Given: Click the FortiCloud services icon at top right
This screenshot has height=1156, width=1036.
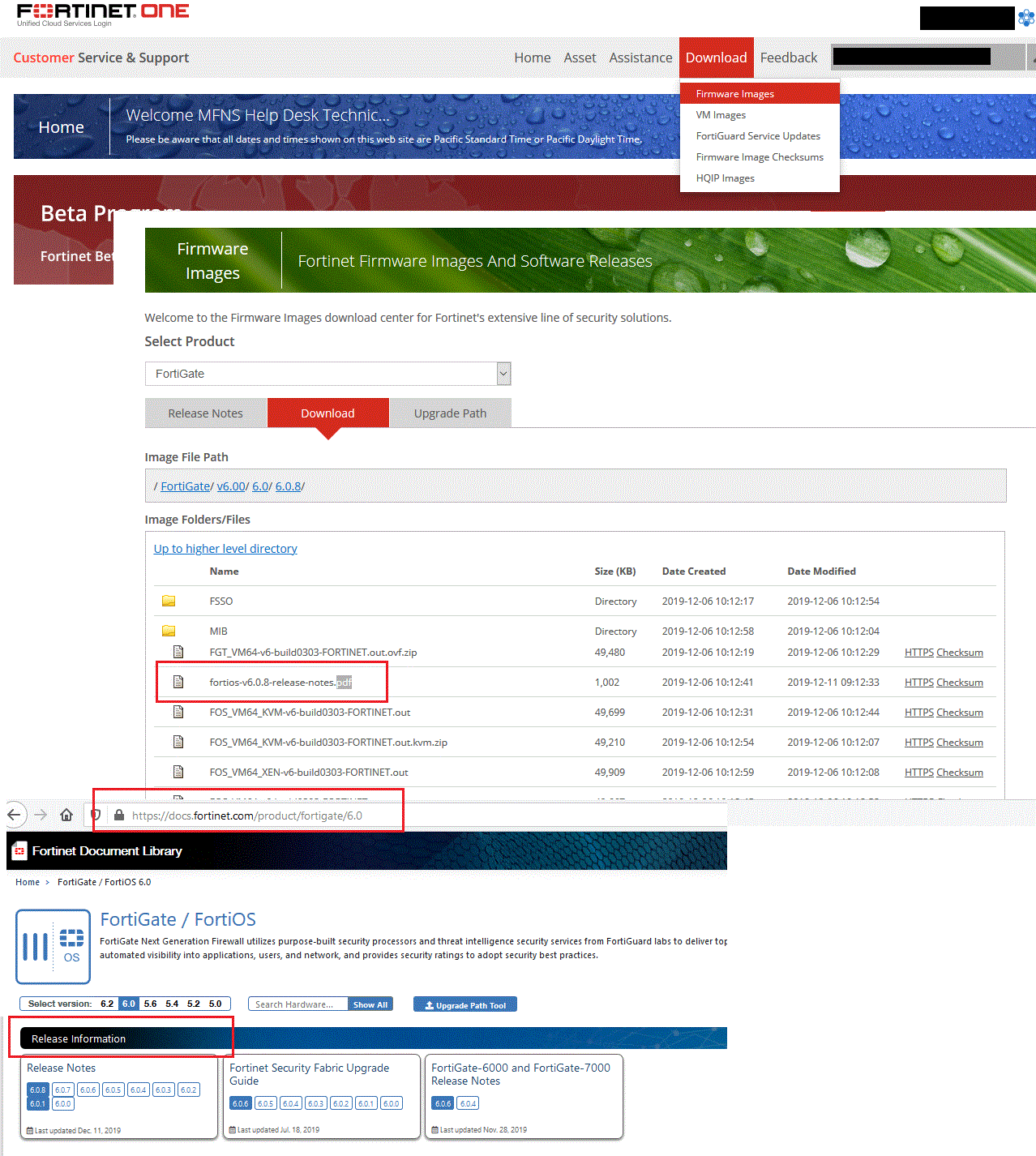Looking at the screenshot, I should coord(1025,18).
